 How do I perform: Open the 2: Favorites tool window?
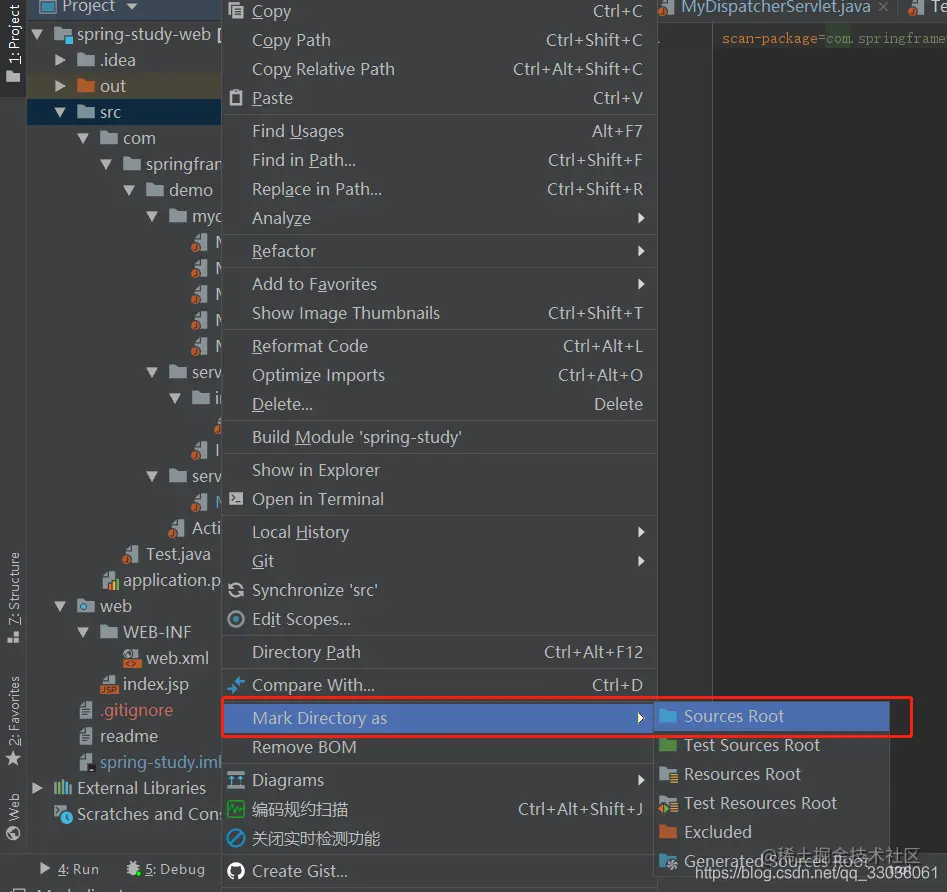click(x=13, y=721)
